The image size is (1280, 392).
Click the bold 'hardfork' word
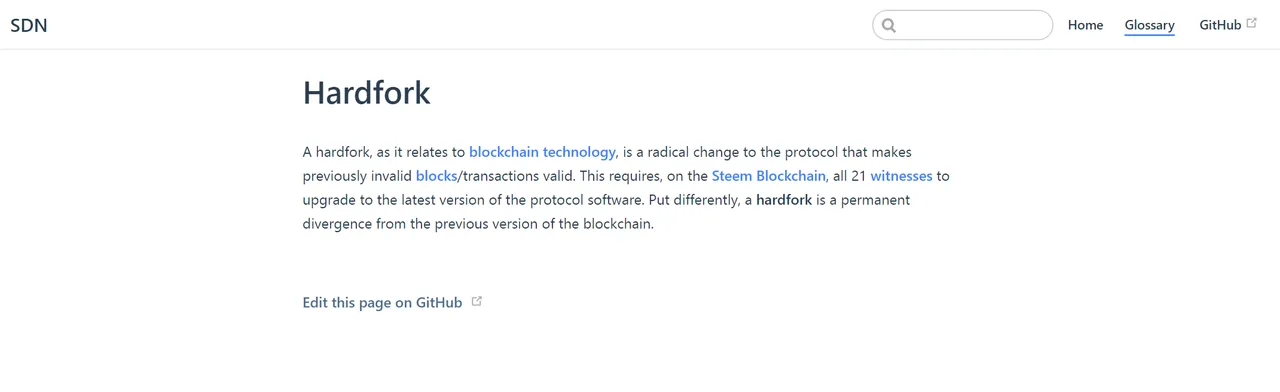(x=784, y=200)
